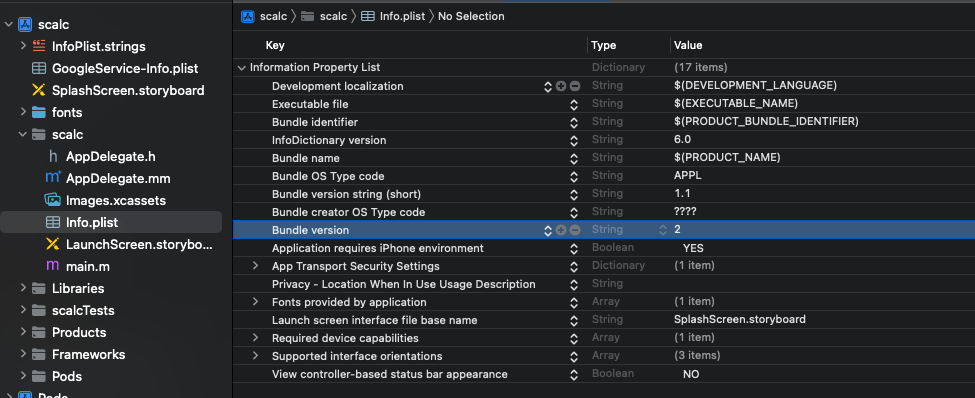Click the Key column header
The height and width of the screenshot is (398, 975).
[x=275, y=45]
